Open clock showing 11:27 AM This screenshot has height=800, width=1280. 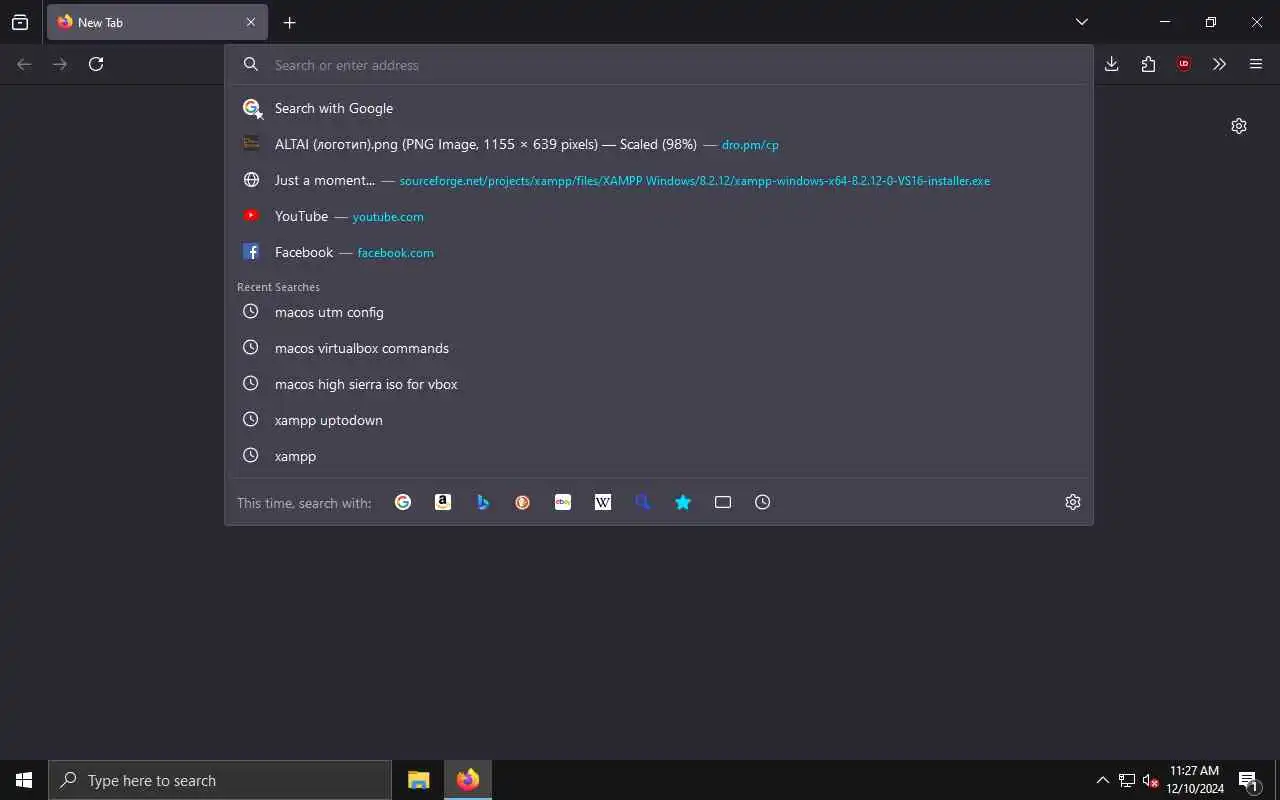(x=1194, y=780)
